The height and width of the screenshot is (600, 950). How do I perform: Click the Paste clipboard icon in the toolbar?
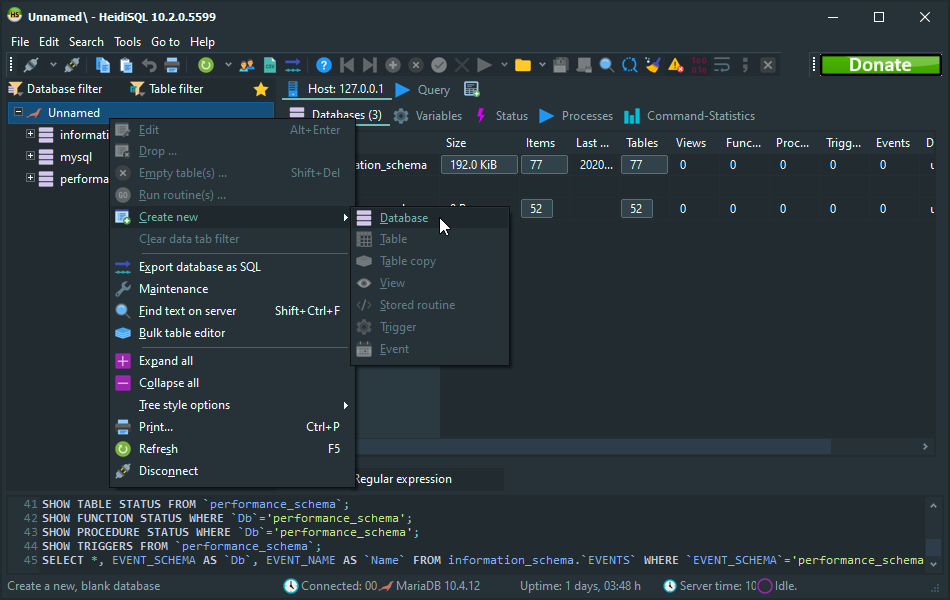tap(126, 65)
